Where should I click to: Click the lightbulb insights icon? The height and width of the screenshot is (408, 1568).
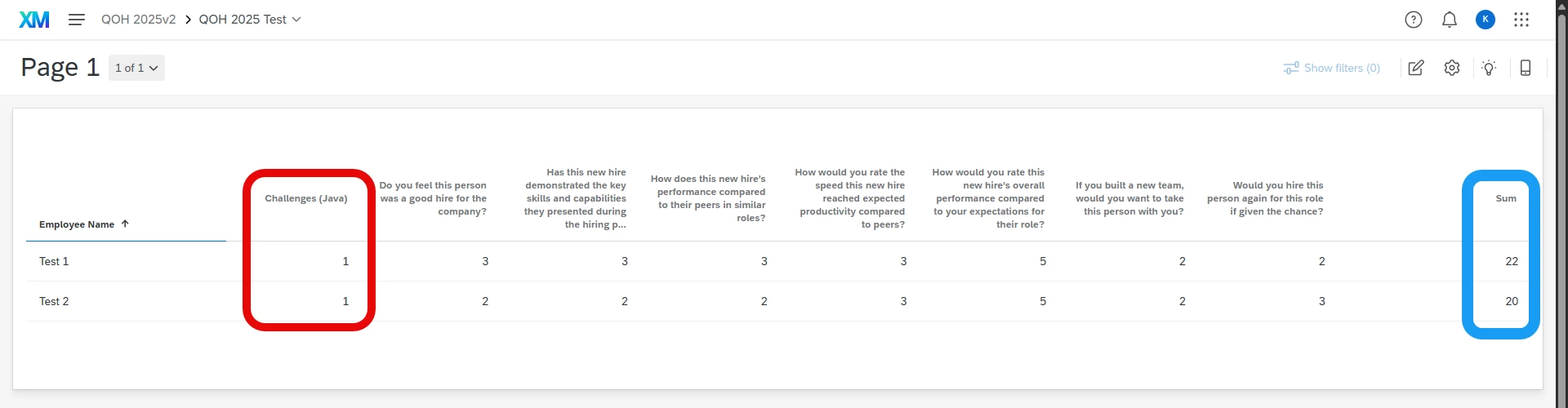1489,68
